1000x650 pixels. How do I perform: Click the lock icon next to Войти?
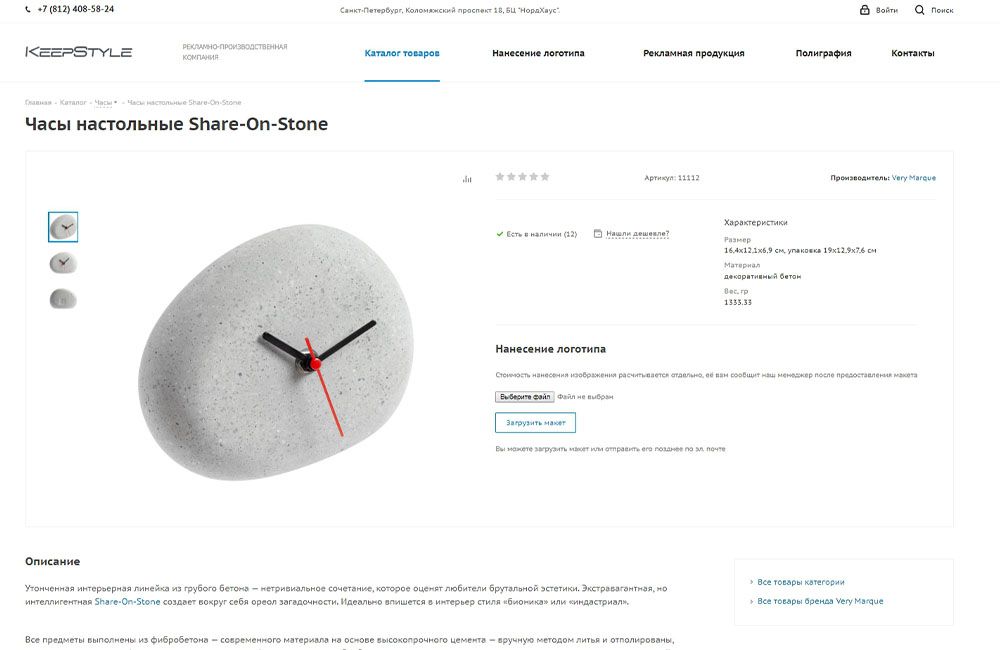point(865,10)
